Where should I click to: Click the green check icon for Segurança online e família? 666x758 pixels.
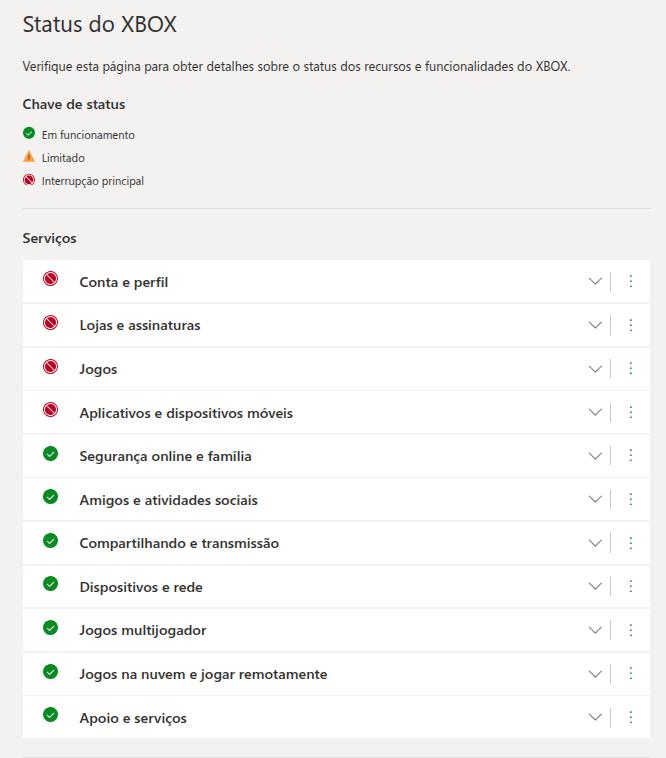pyautogui.click(x=50, y=453)
